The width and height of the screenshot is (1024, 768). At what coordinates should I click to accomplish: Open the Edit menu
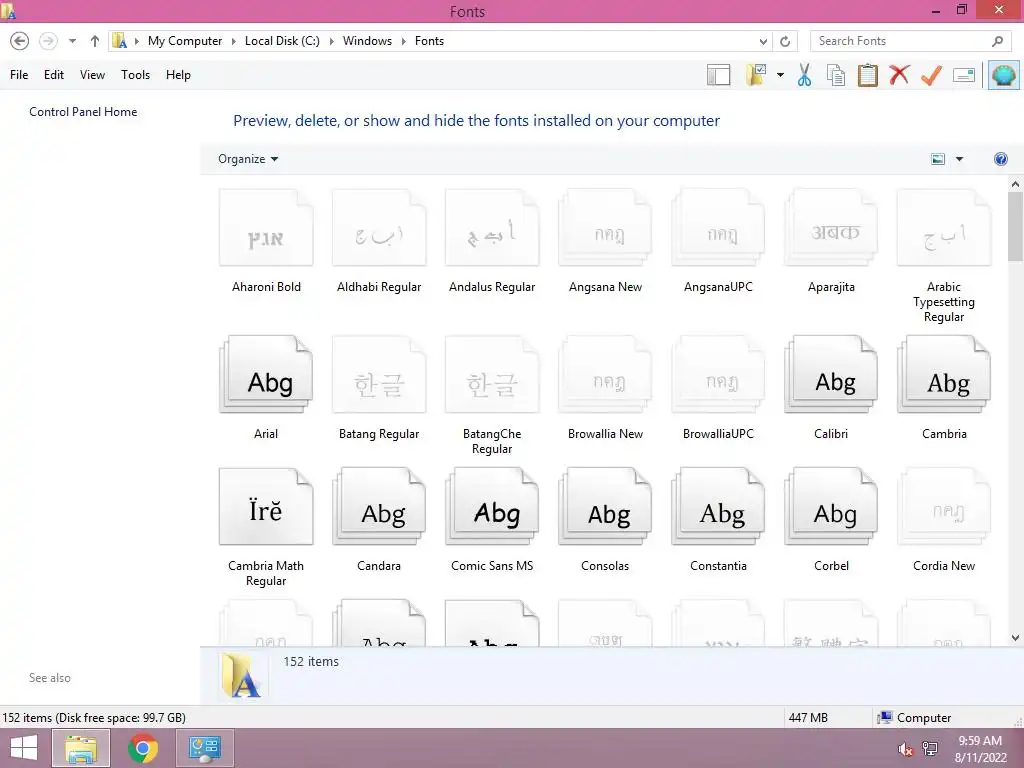(54, 75)
